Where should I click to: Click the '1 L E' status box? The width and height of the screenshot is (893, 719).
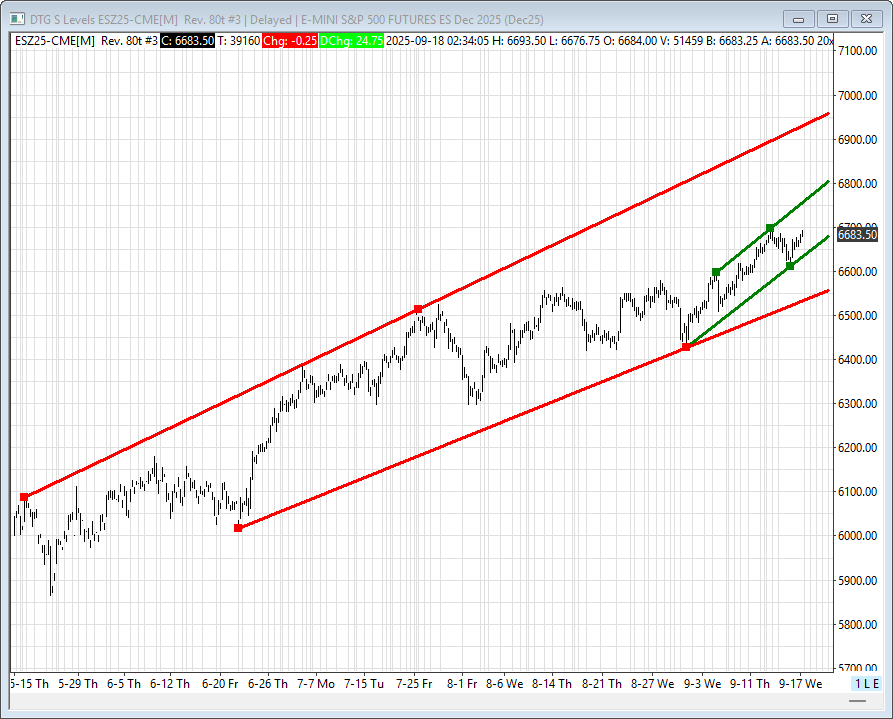point(867,684)
